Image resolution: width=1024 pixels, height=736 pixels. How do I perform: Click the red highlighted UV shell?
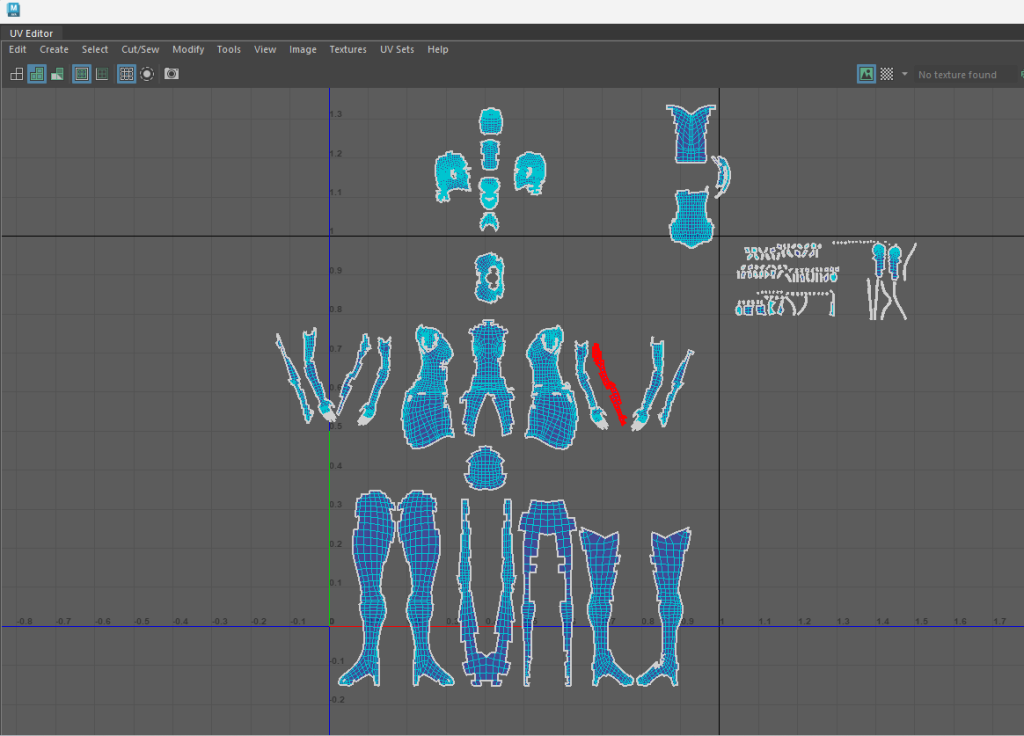coord(607,382)
